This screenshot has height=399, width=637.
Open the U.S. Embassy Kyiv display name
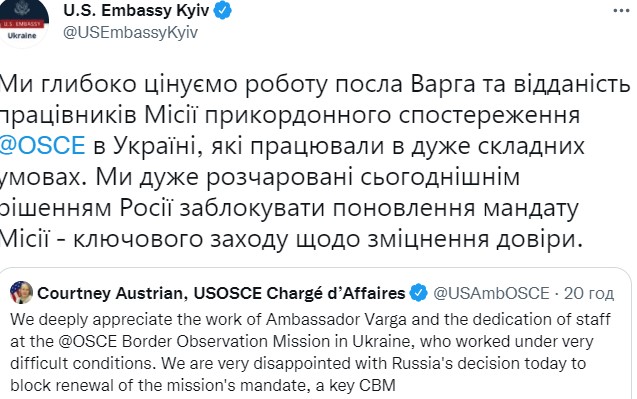[x=136, y=11]
